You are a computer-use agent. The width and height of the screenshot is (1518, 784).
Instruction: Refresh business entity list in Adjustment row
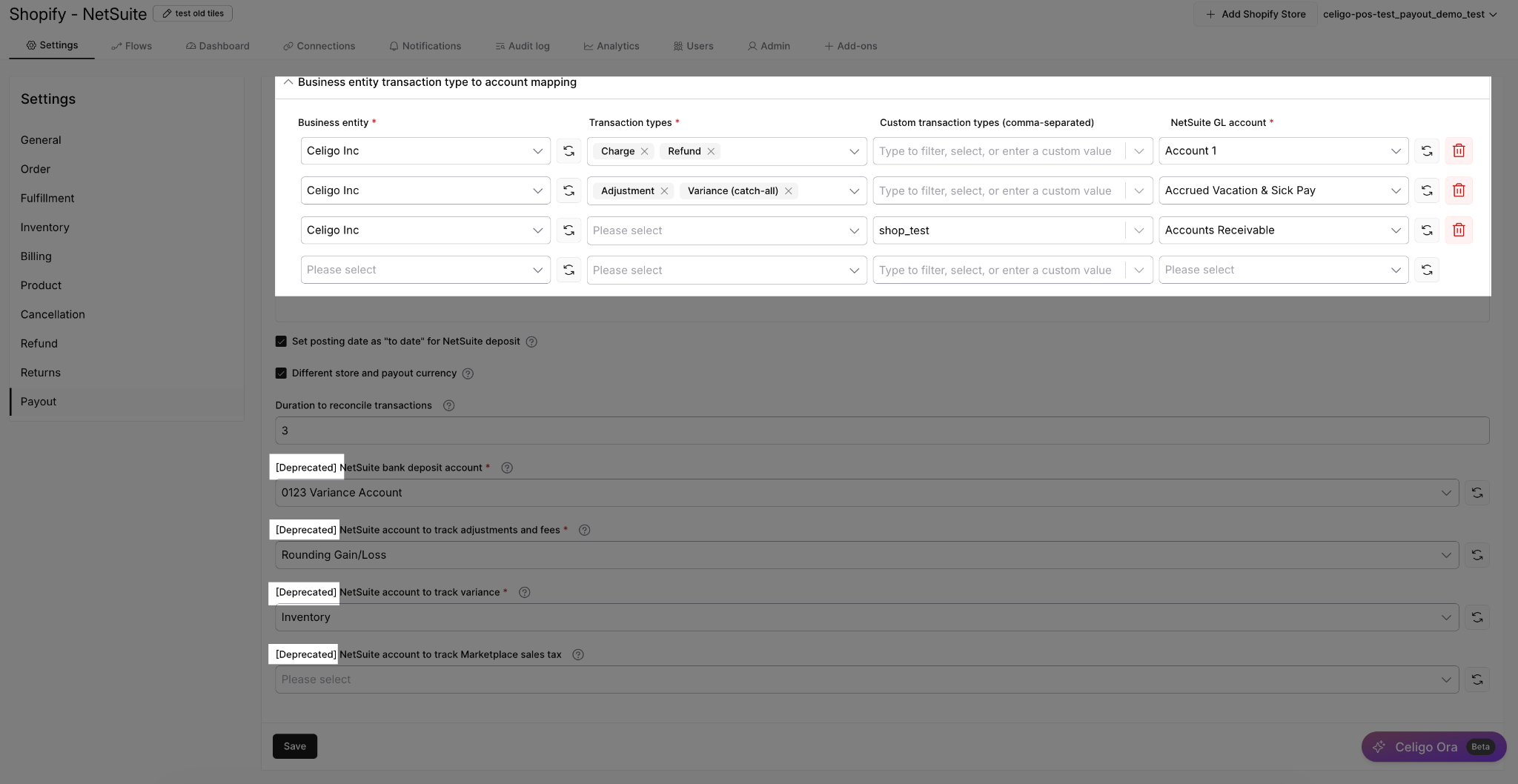point(569,190)
